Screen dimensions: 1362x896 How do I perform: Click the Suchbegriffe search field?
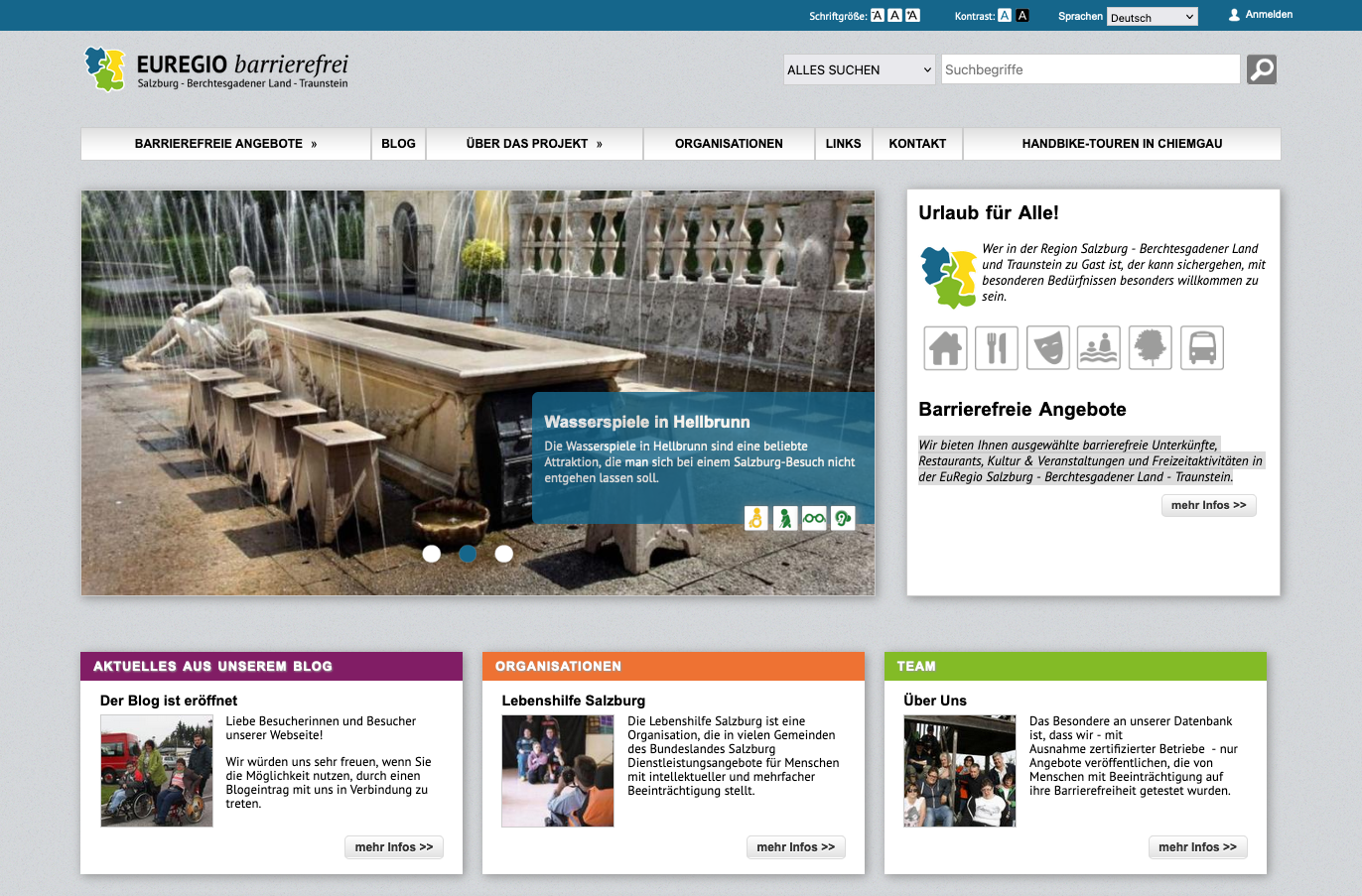(1090, 69)
